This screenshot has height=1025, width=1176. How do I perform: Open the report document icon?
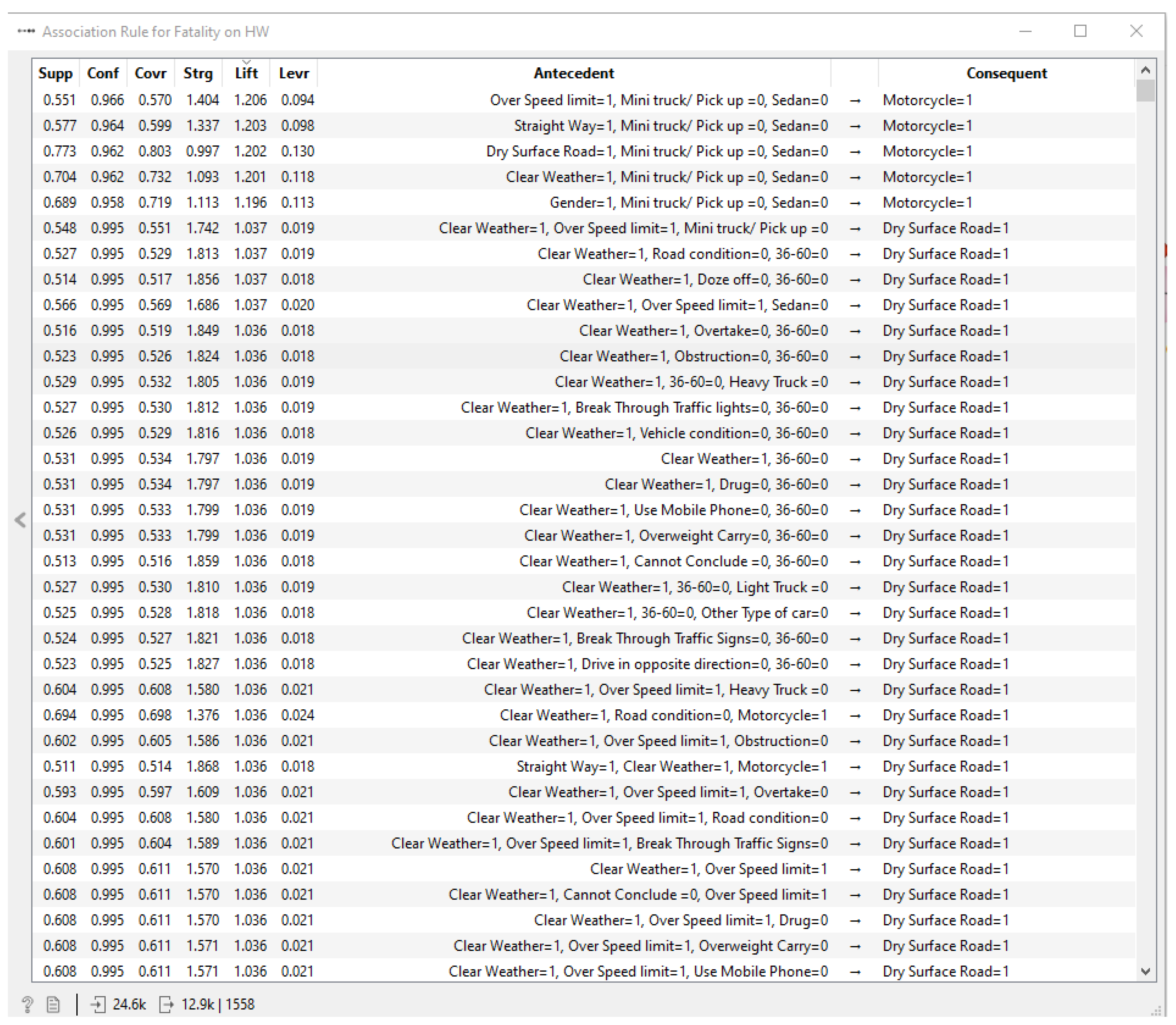click(x=53, y=1004)
